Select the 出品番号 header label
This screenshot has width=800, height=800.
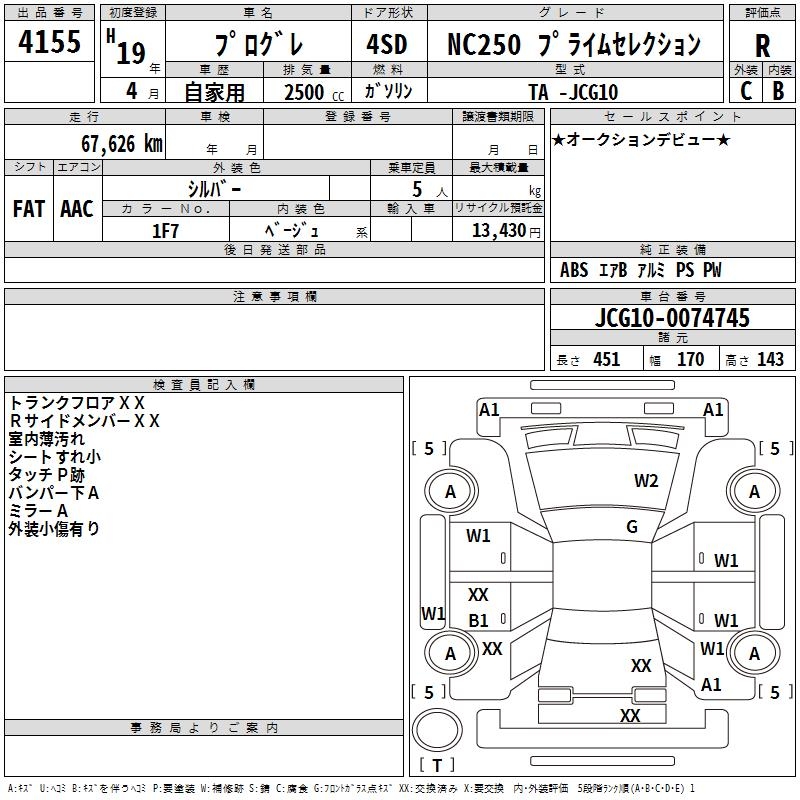click(49, 13)
